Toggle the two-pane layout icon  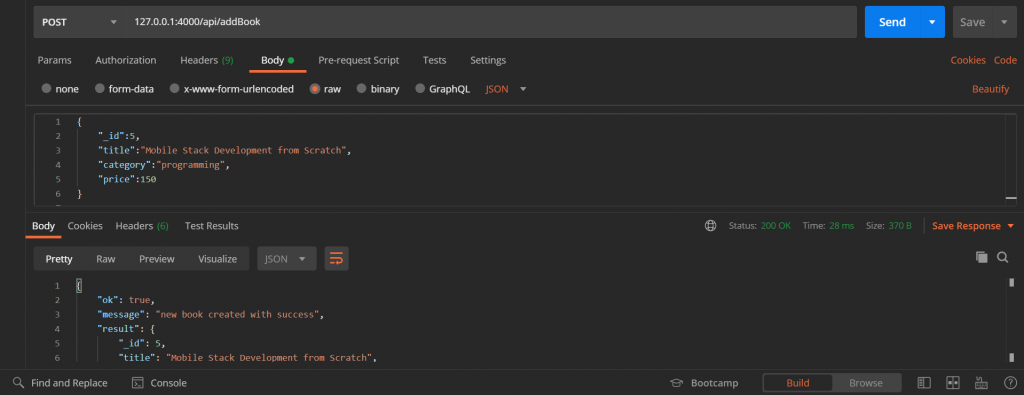(952, 383)
